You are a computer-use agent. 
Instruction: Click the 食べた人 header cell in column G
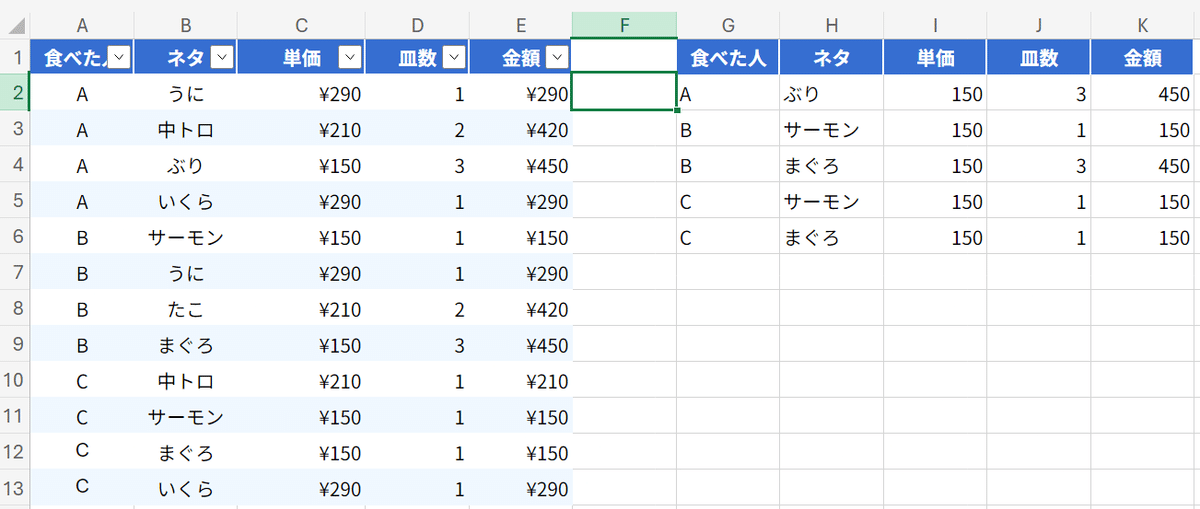(728, 57)
